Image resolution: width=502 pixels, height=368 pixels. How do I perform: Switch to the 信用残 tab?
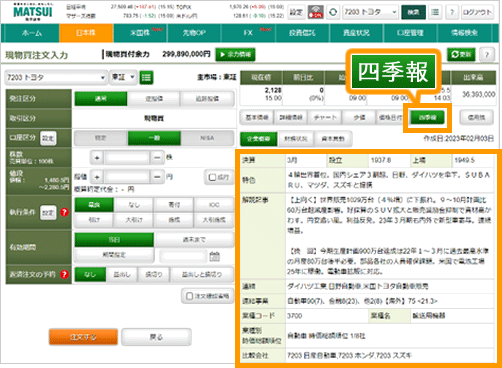(476, 117)
